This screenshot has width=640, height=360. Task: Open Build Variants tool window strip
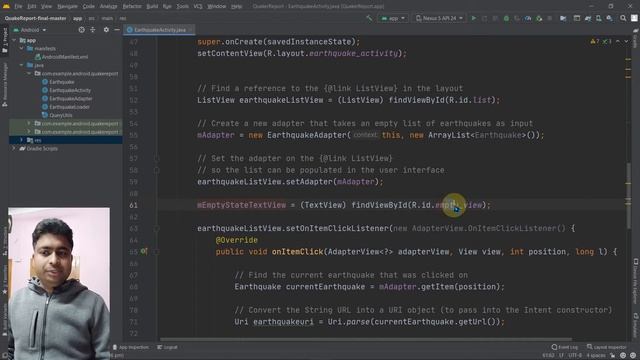pyautogui.click(x=5, y=320)
